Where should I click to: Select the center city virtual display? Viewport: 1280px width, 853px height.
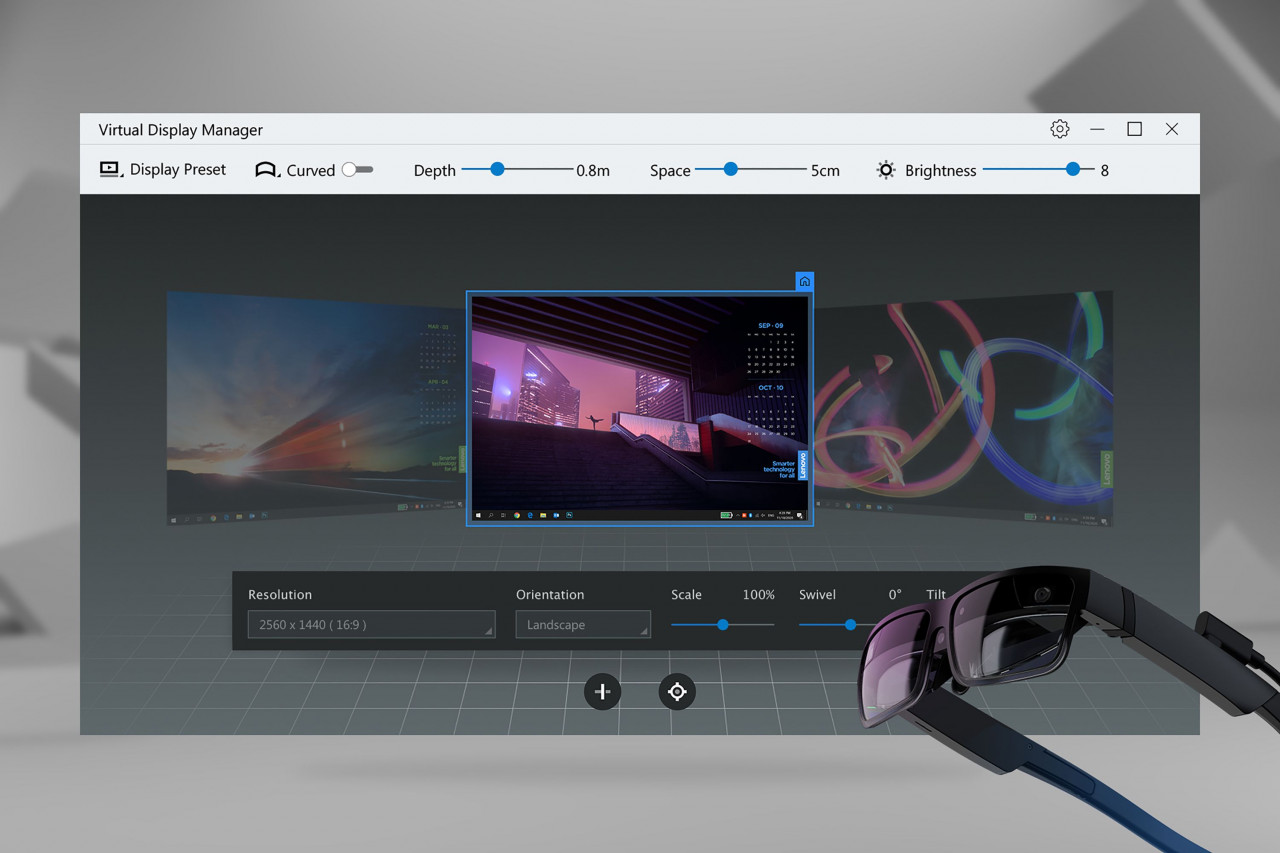(640, 408)
